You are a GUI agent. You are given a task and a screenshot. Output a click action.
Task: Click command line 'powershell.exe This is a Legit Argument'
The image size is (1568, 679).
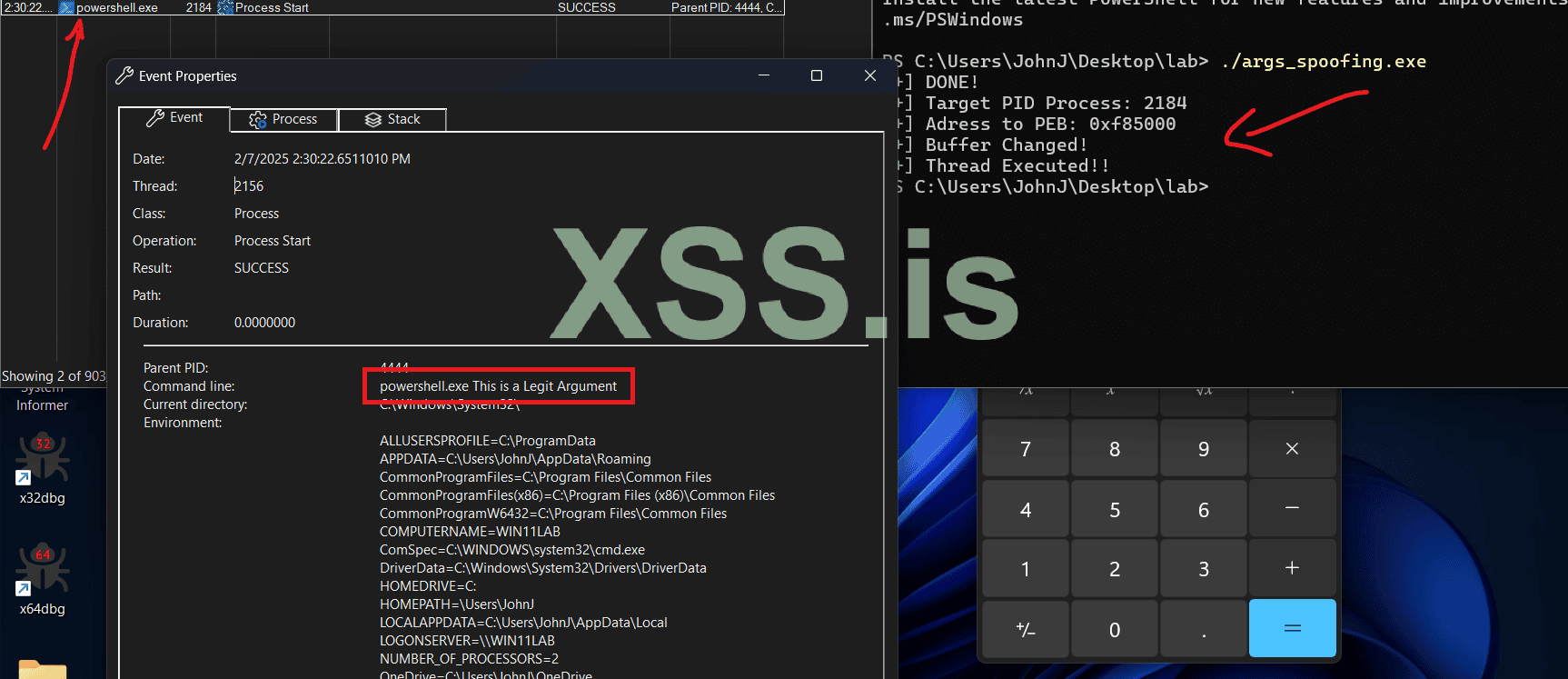click(x=498, y=386)
